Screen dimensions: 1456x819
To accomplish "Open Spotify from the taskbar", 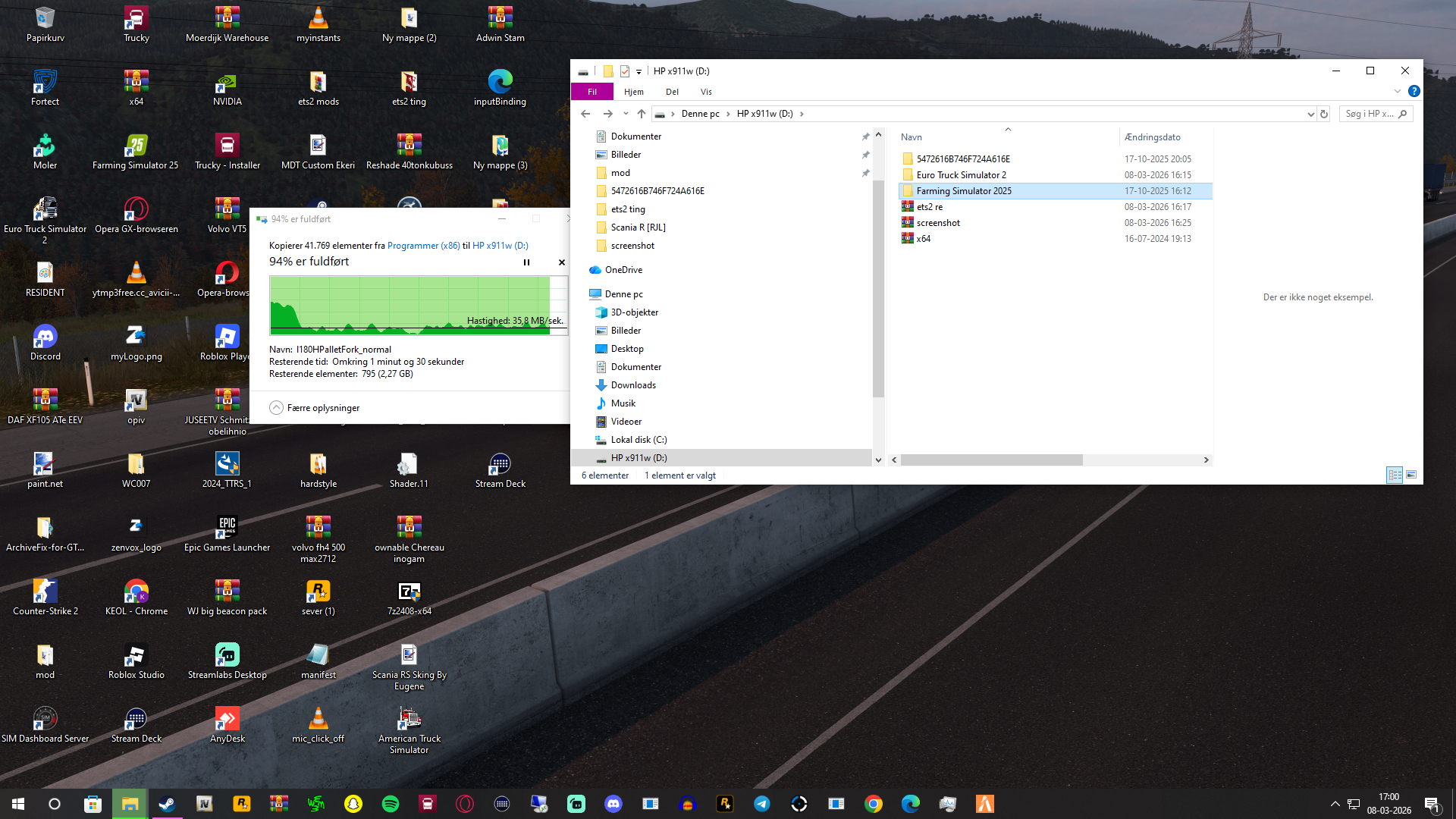I will (391, 804).
